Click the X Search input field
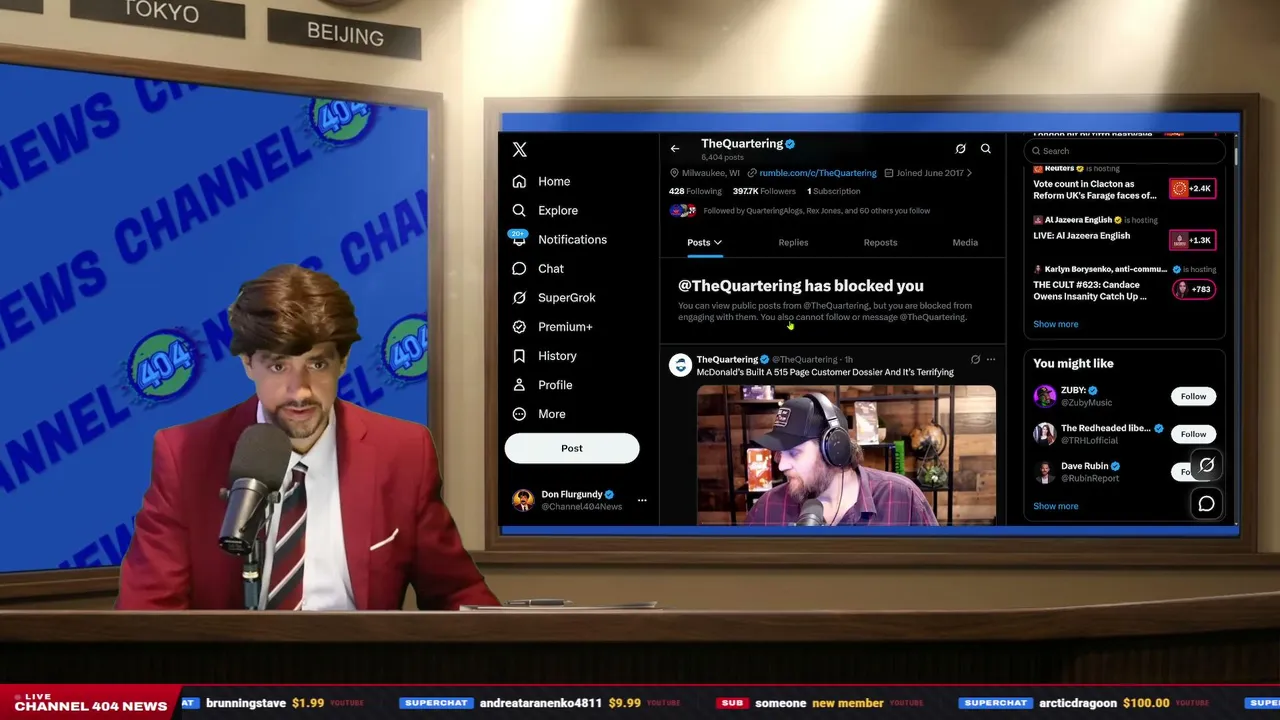Screen dimensions: 1280x720 click(x=1125, y=151)
